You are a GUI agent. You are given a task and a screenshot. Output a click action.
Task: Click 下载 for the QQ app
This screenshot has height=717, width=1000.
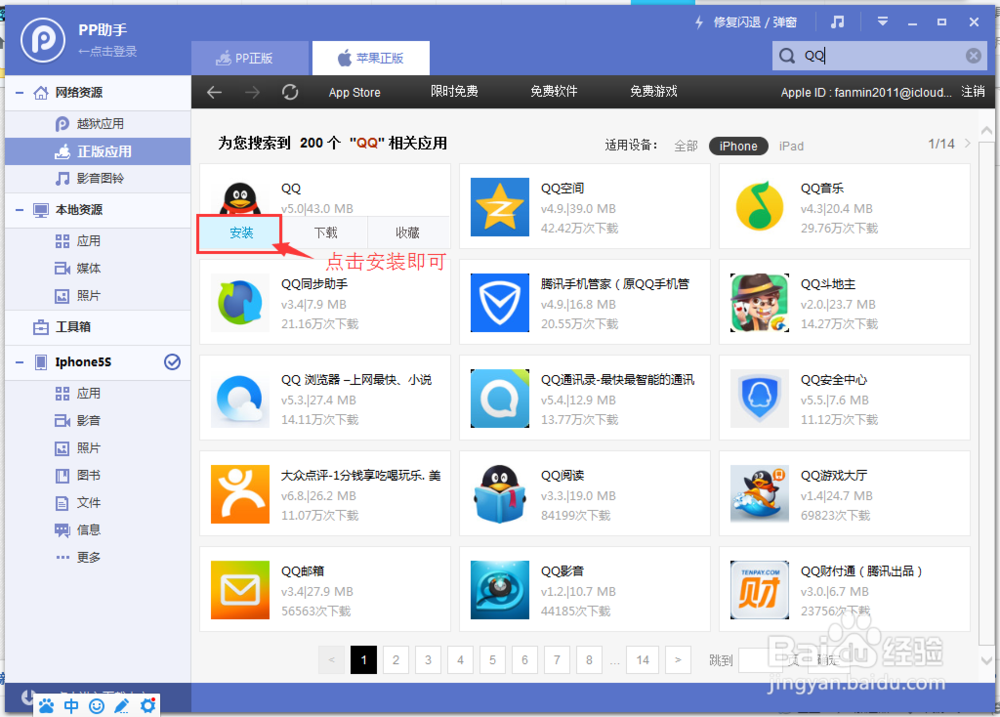click(326, 233)
